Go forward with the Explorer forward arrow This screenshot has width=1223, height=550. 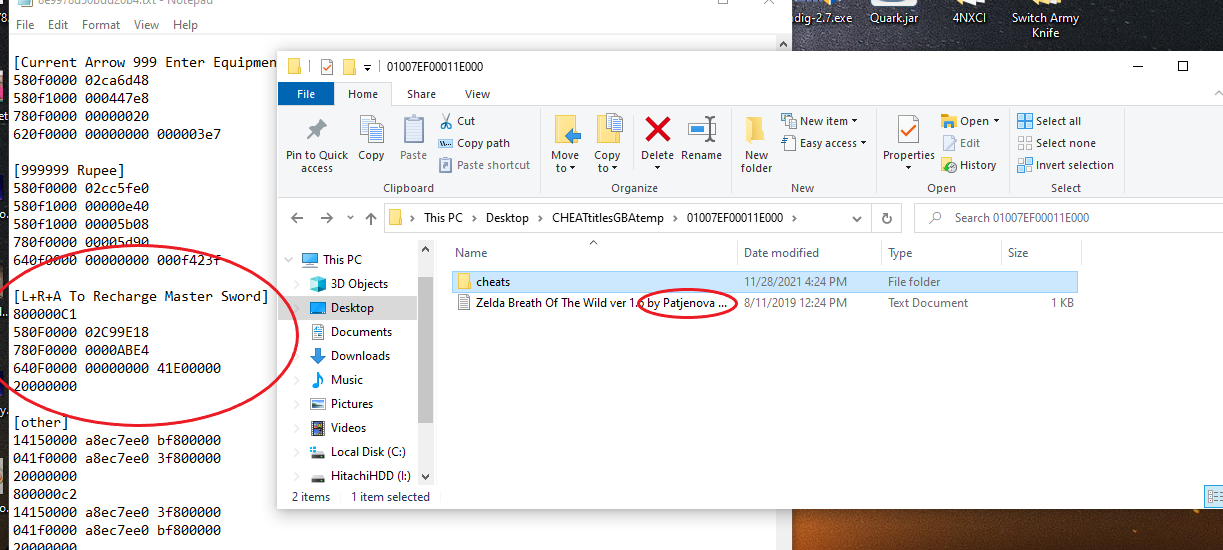point(326,218)
